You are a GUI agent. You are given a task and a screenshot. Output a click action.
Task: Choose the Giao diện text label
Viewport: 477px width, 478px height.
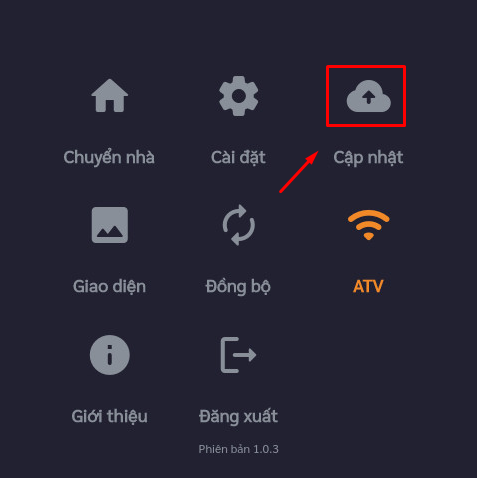coord(109,287)
